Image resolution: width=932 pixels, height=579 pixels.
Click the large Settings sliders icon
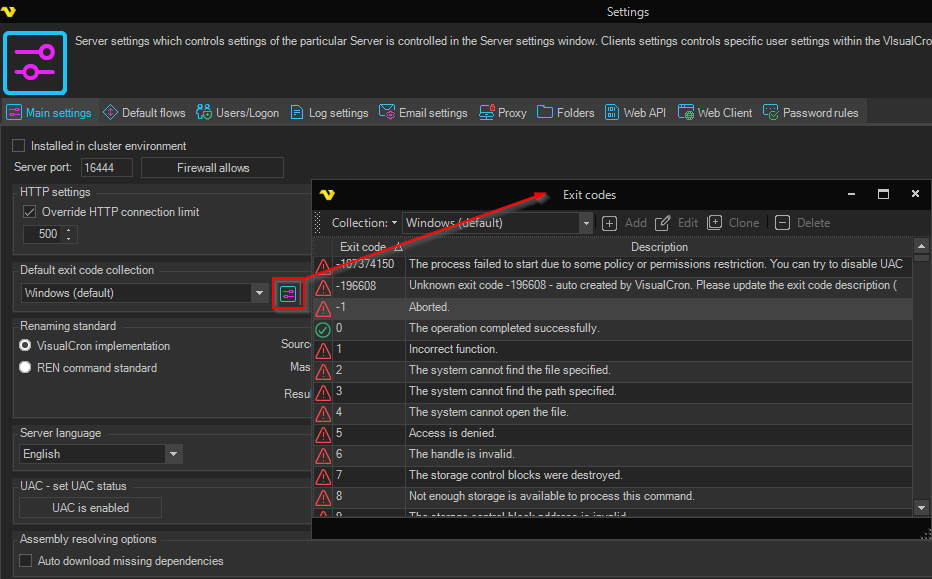35,62
